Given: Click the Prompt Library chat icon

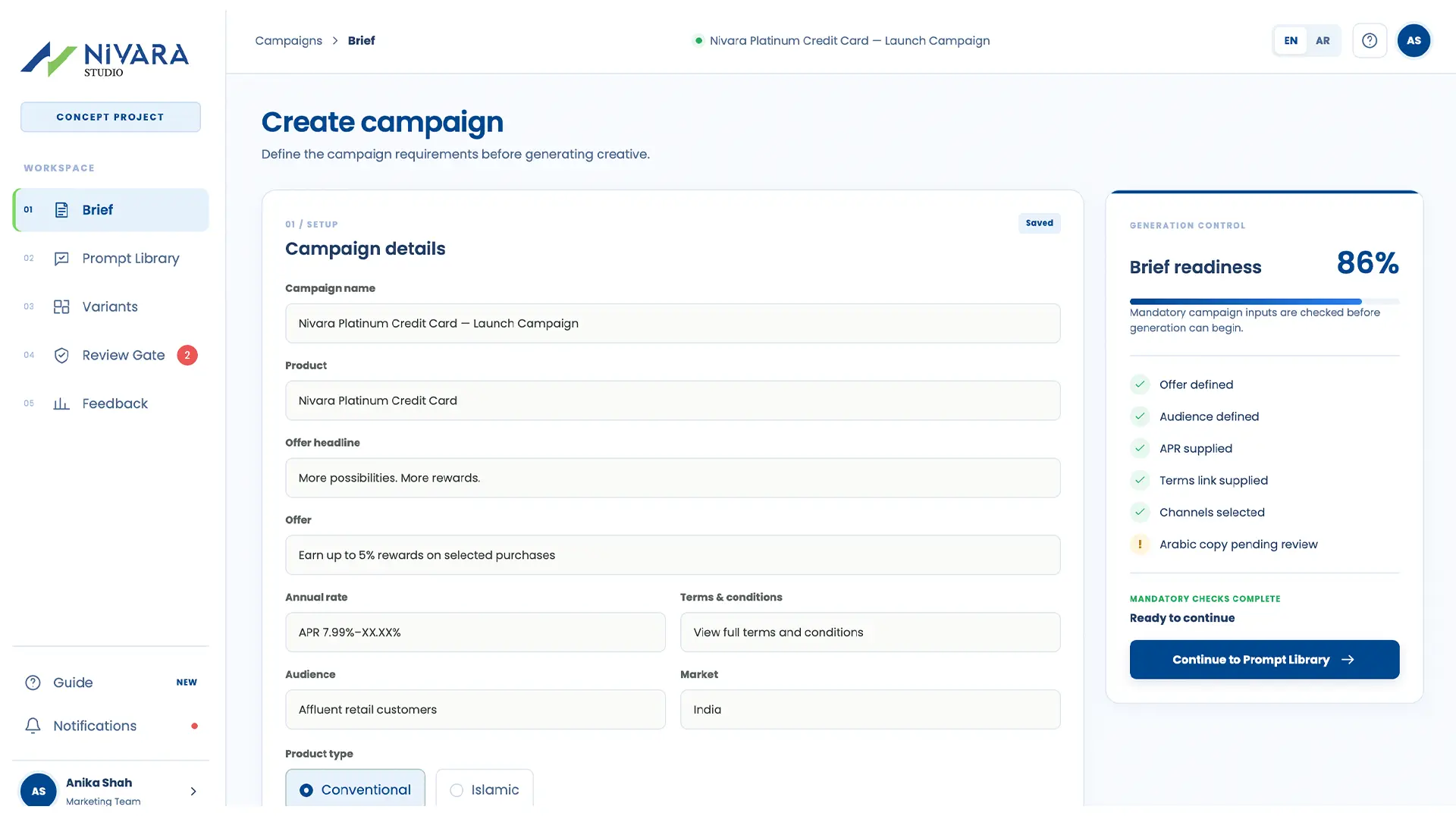Looking at the screenshot, I should (61, 259).
